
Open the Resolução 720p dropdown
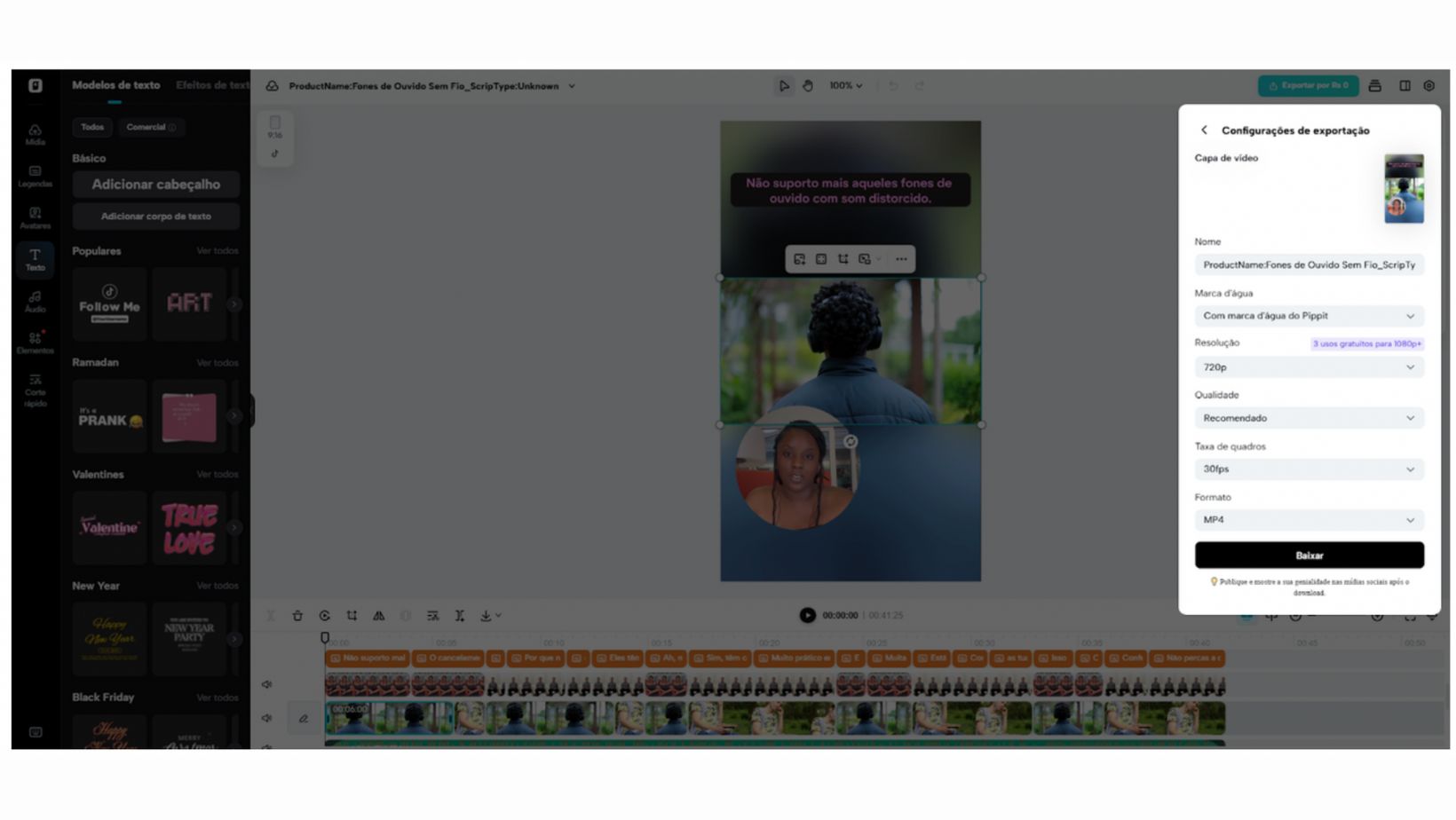pos(1309,367)
